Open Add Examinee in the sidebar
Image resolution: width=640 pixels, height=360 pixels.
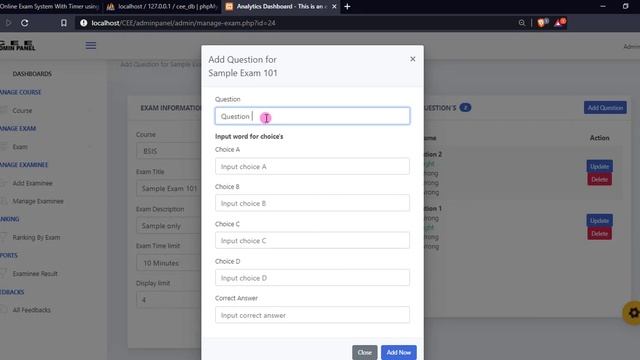[32, 183]
